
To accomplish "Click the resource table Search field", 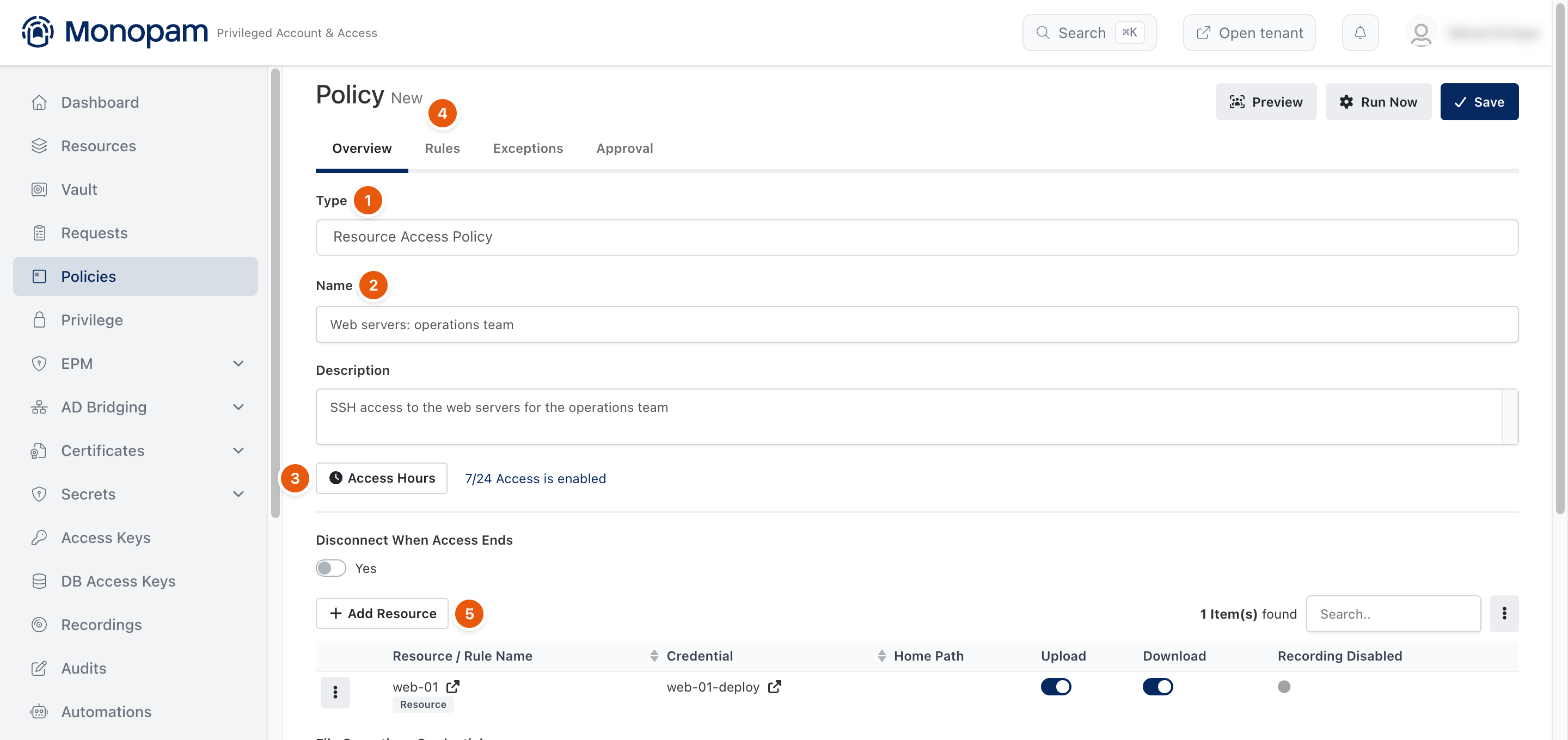I will (1393, 614).
